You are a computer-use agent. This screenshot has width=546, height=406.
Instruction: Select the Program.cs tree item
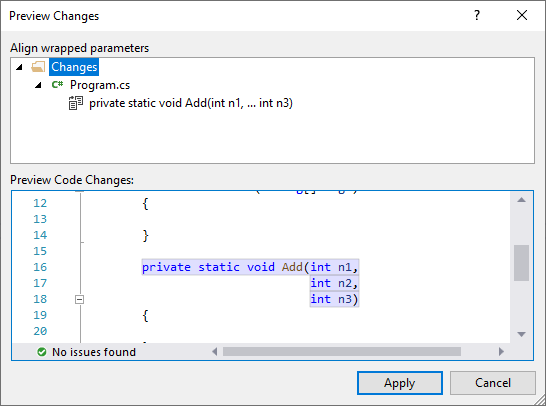pos(100,85)
